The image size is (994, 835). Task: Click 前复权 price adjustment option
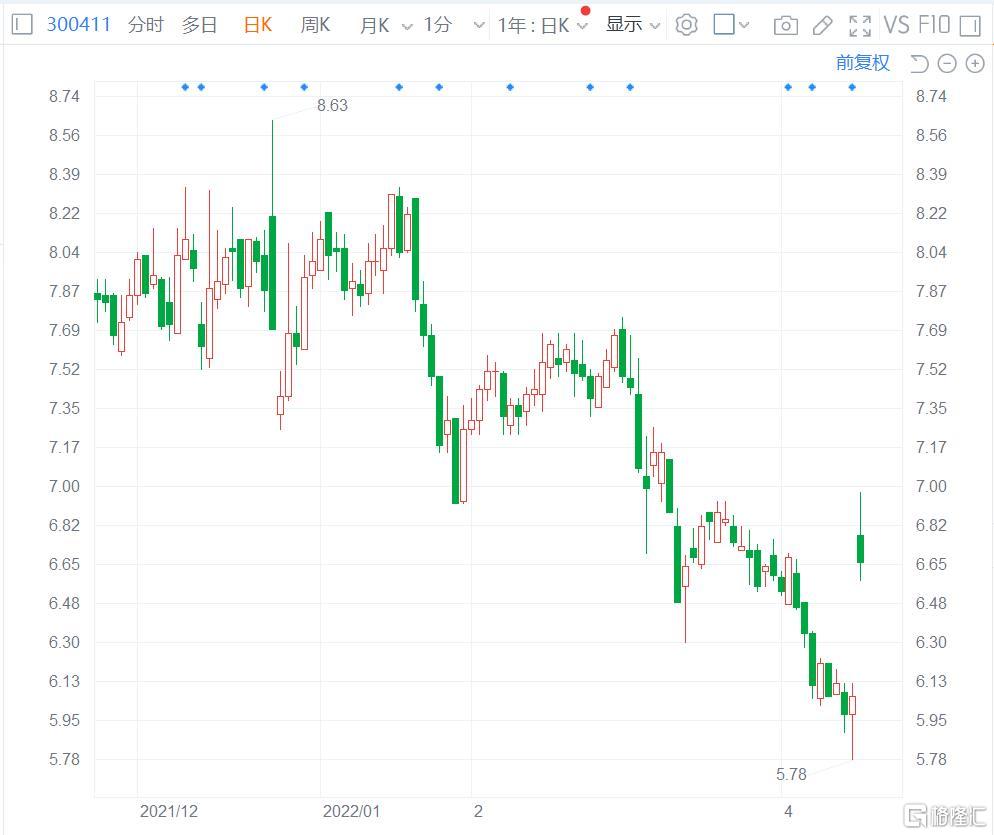pos(863,62)
